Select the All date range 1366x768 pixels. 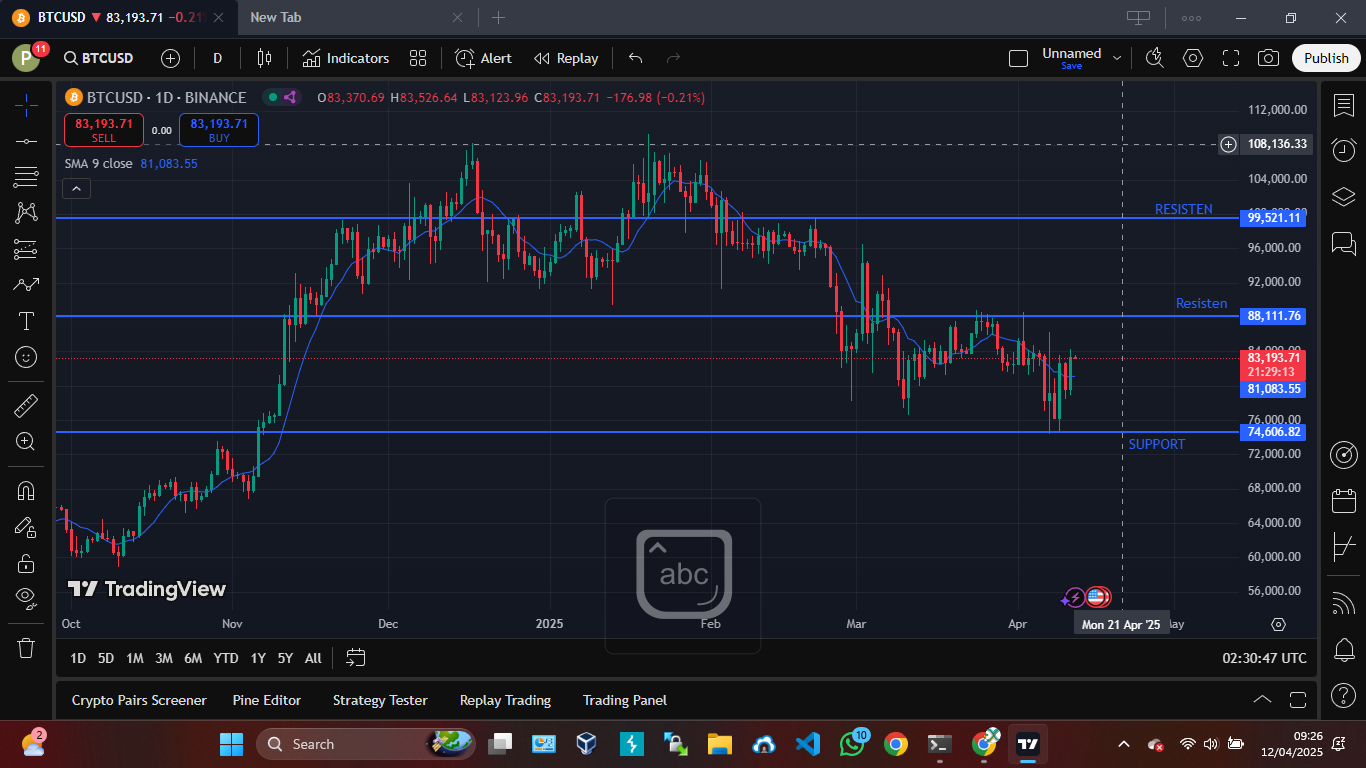(313, 658)
